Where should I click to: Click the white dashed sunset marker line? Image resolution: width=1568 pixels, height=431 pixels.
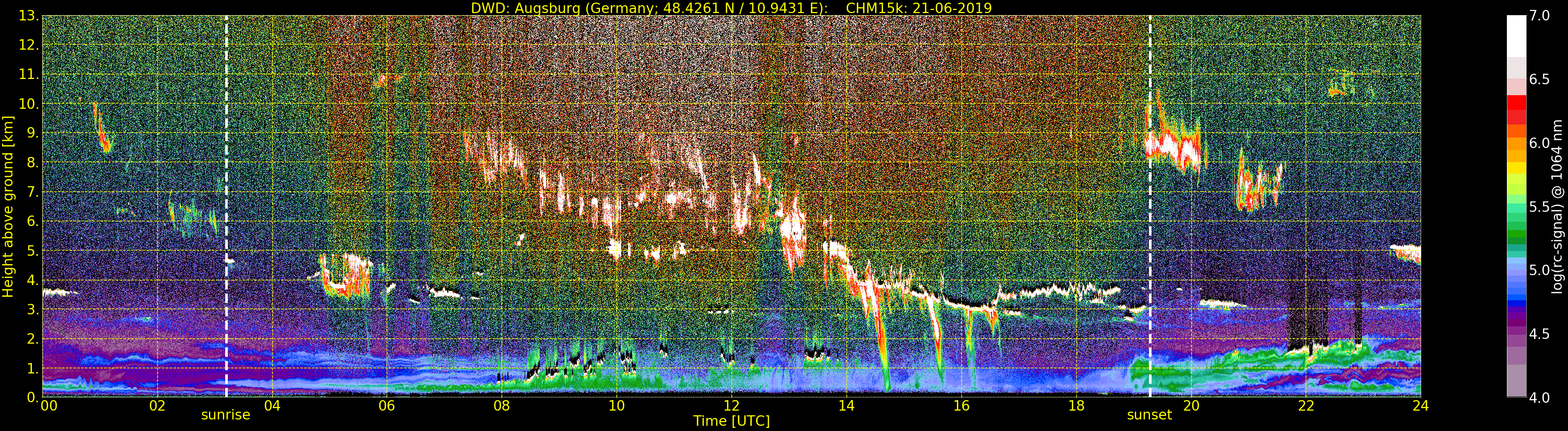(1150, 207)
